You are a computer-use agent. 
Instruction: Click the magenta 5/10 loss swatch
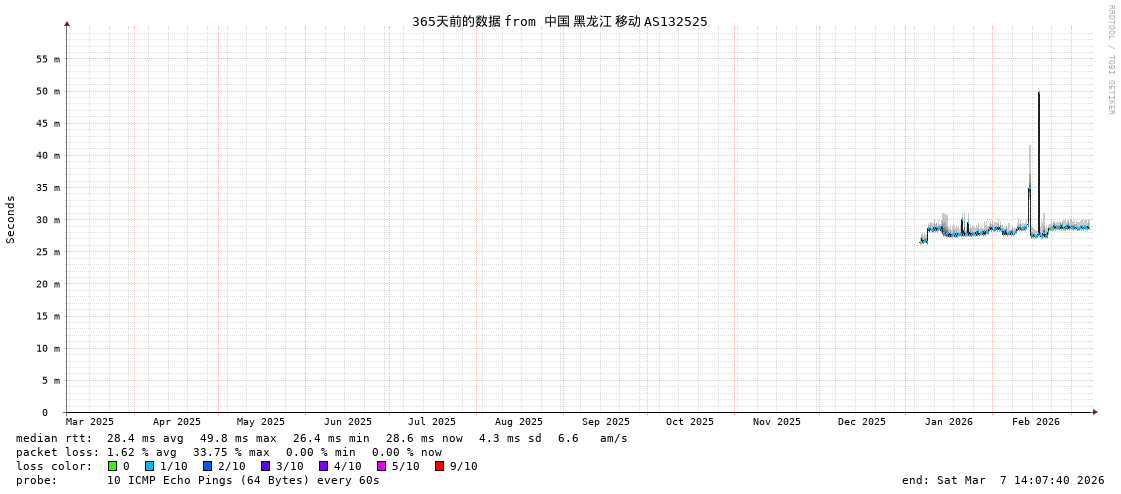coord(381,466)
